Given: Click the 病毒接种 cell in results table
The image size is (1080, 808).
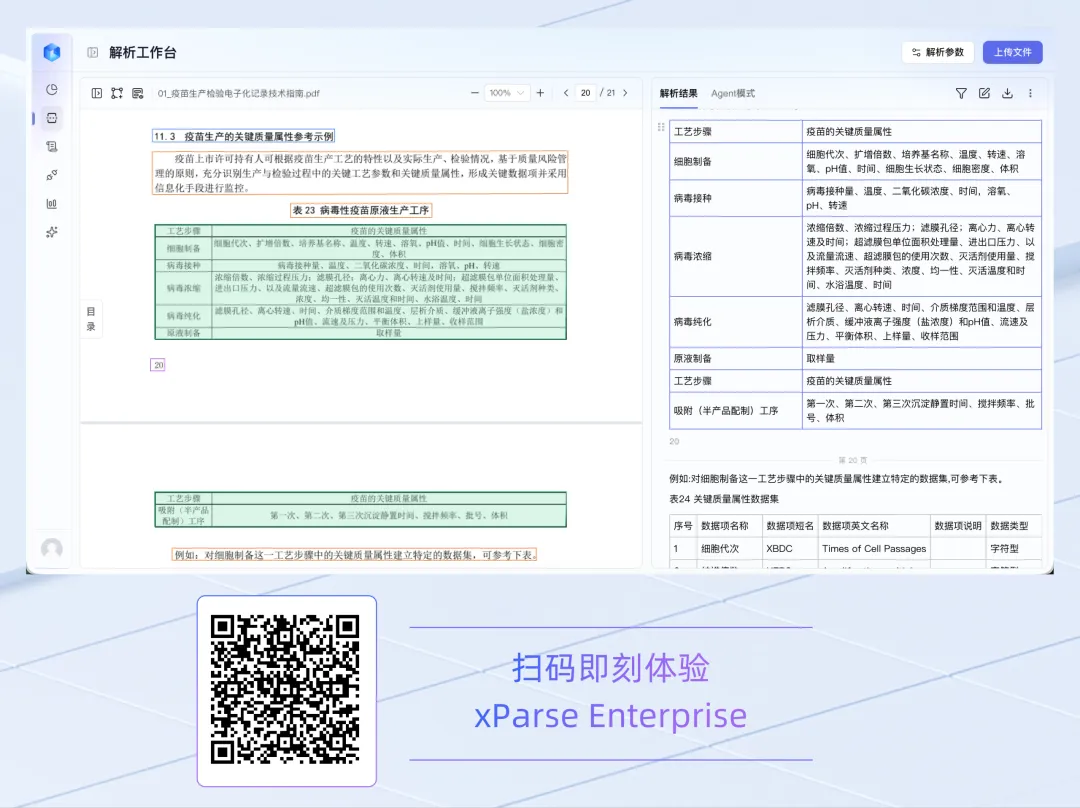Looking at the screenshot, I should [736, 198].
